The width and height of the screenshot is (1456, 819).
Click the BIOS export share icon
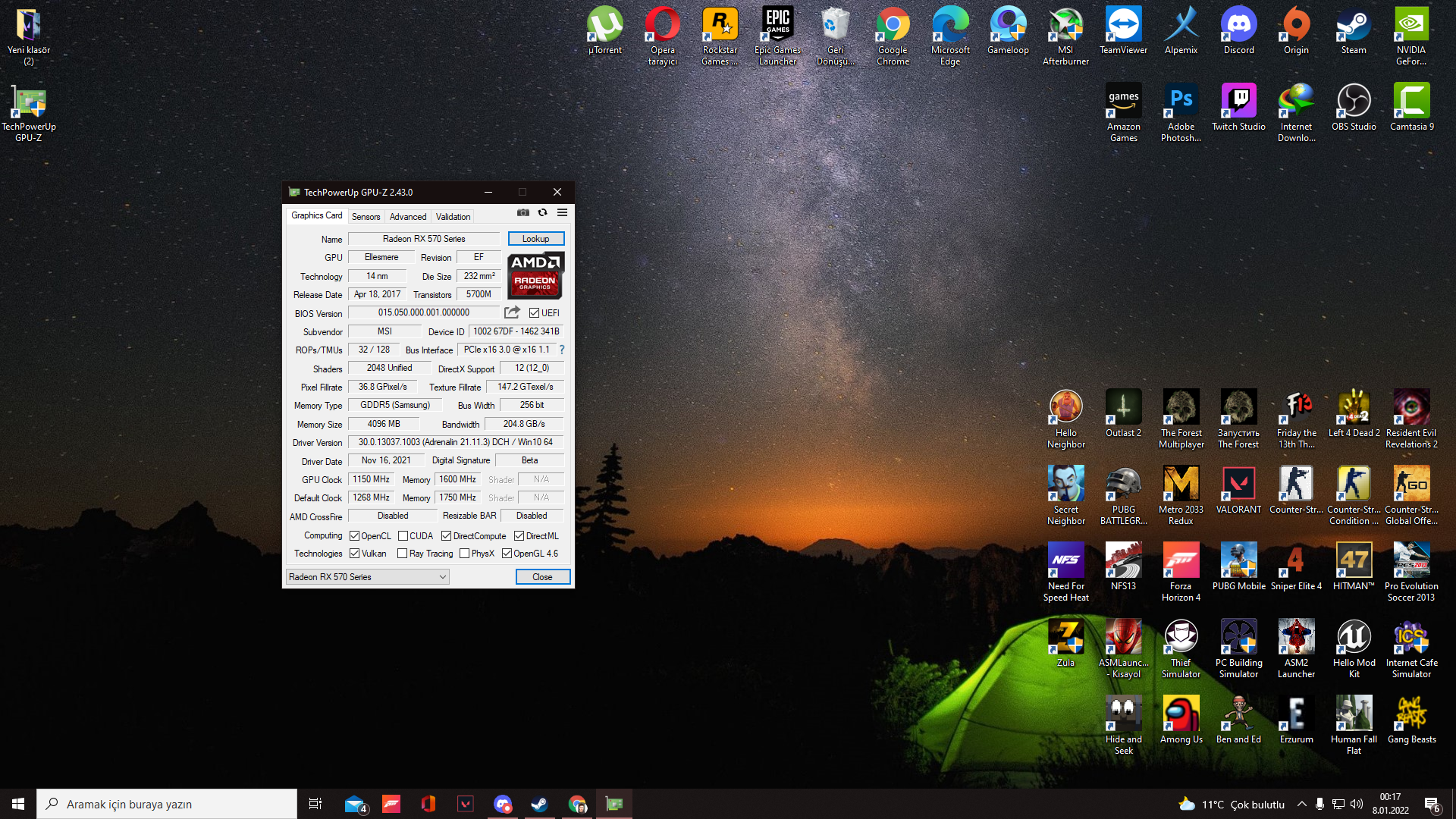(512, 312)
